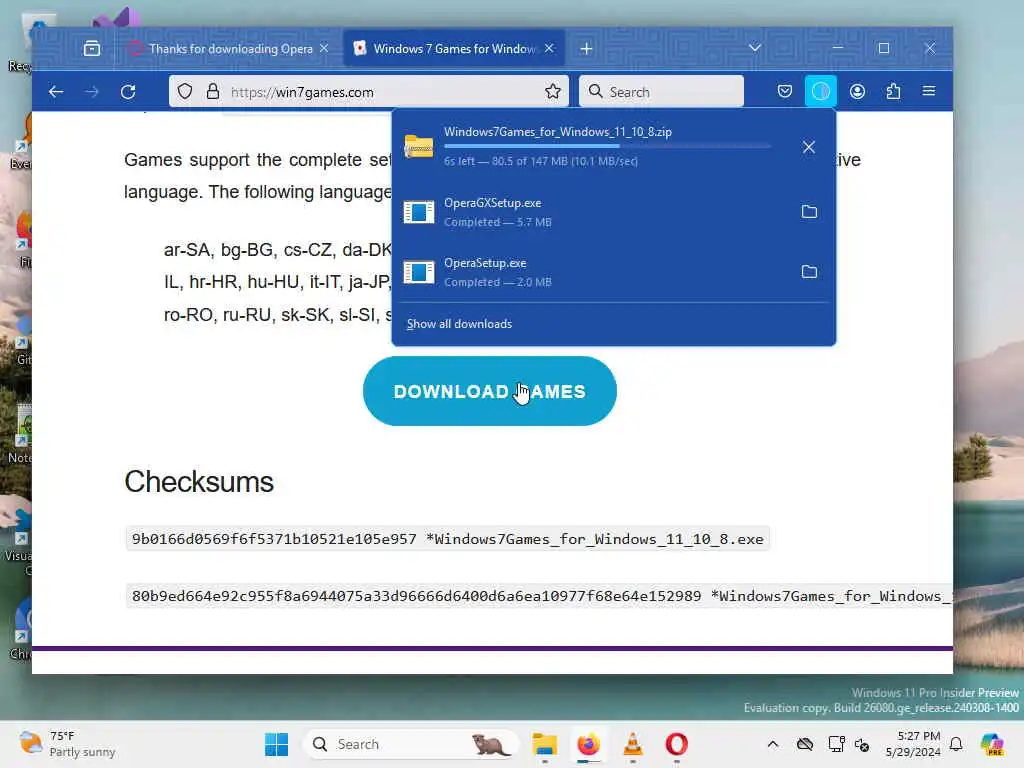The width and height of the screenshot is (1024, 768).
Task: Open the Firefox account icon
Action: click(x=857, y=91)
